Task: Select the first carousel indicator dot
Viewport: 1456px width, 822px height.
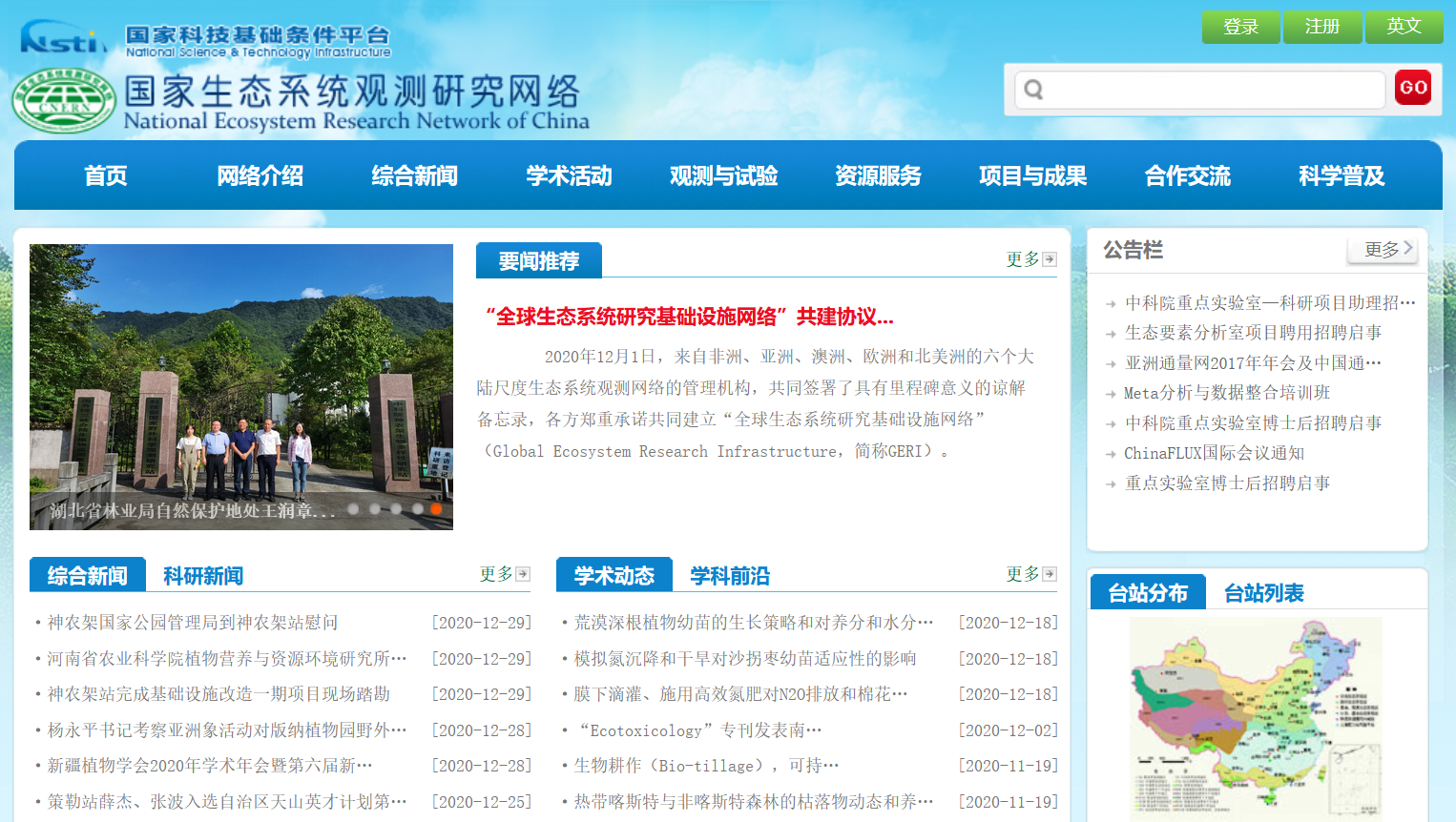Action: [x=353, y=509]
